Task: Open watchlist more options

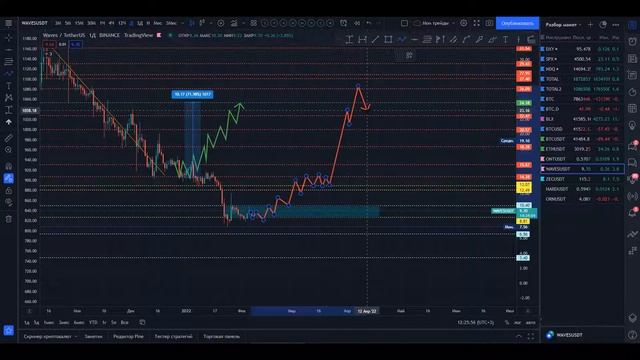Action: coord(616,25)
